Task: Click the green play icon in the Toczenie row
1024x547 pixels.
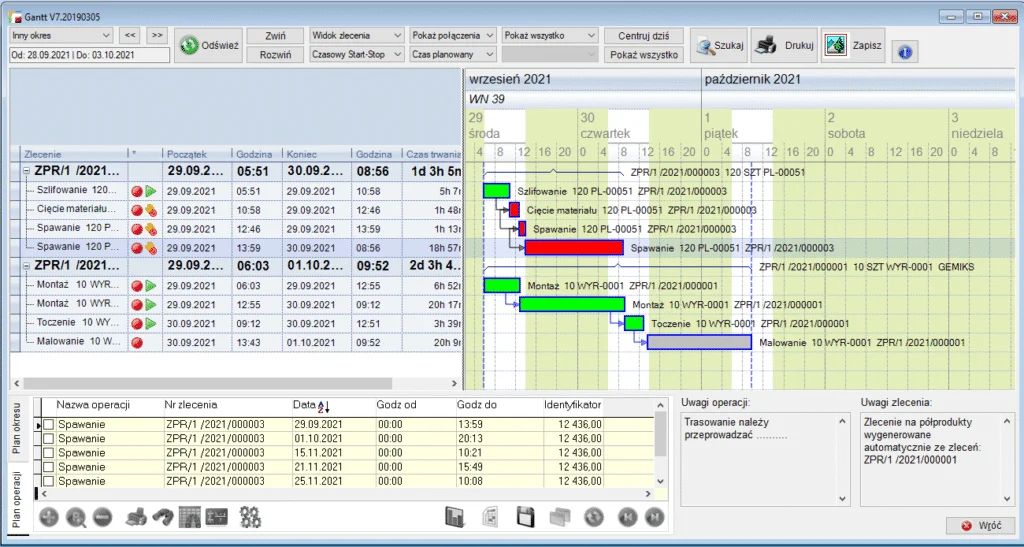Action: pyautogui.click(x=152, y=324)
